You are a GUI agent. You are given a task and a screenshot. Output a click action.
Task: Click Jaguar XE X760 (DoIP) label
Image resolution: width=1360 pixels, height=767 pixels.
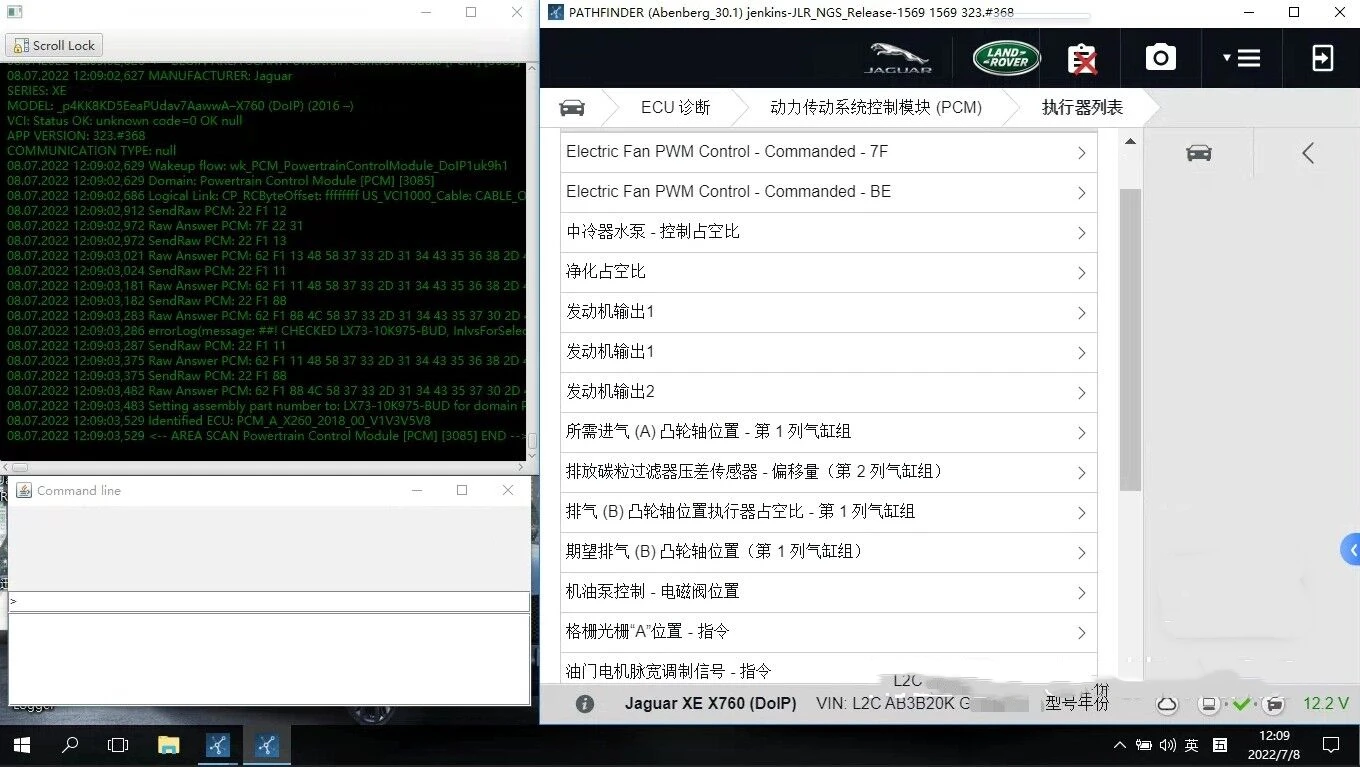click(x=711, y=704)
